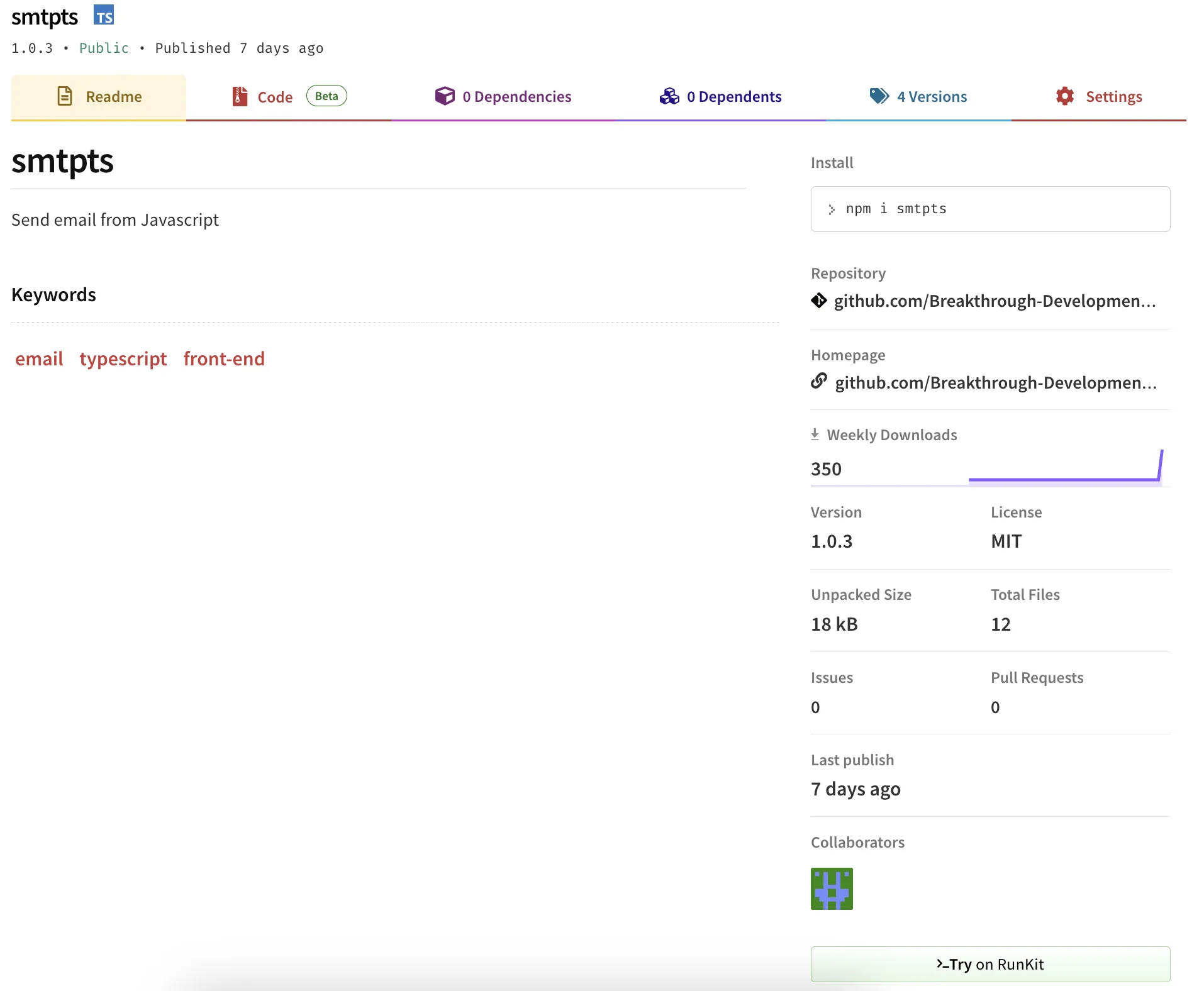This screenshot has width=1204, height=991.
Task: Click the Versions tag icon
Action: click(879, 96)
